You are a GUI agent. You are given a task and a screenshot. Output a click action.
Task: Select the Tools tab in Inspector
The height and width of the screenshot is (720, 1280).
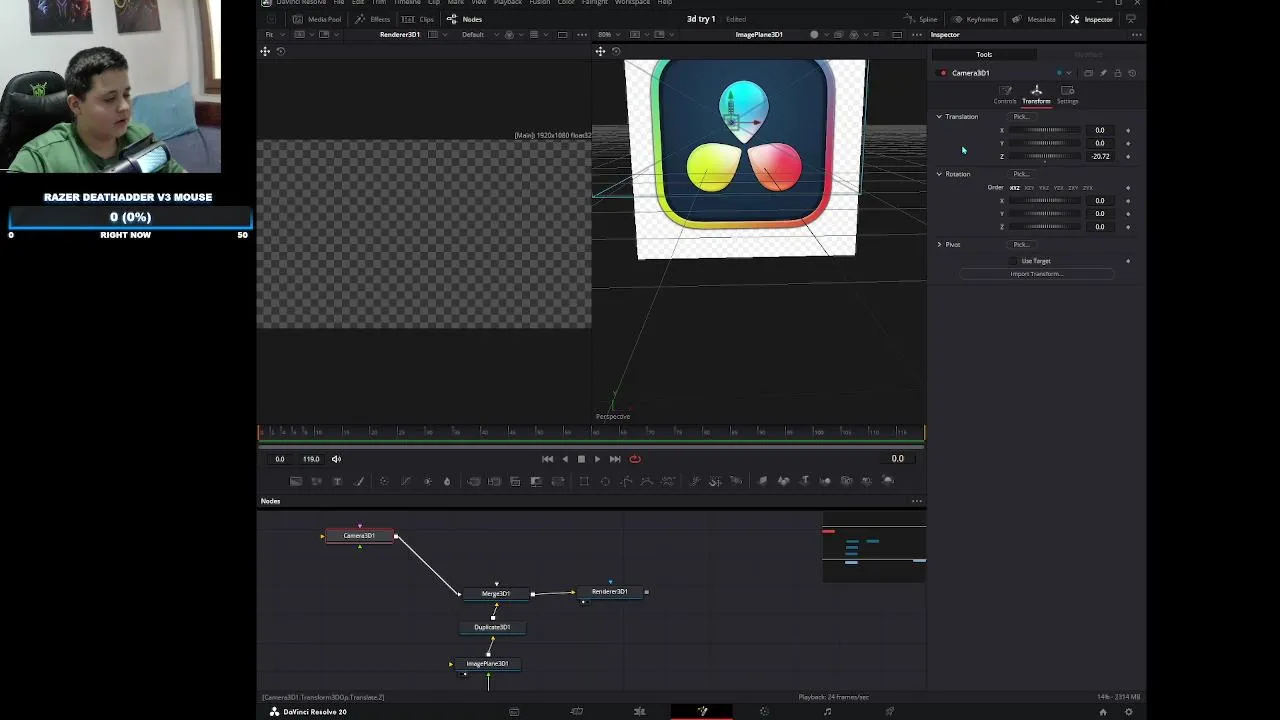[984, 54]
